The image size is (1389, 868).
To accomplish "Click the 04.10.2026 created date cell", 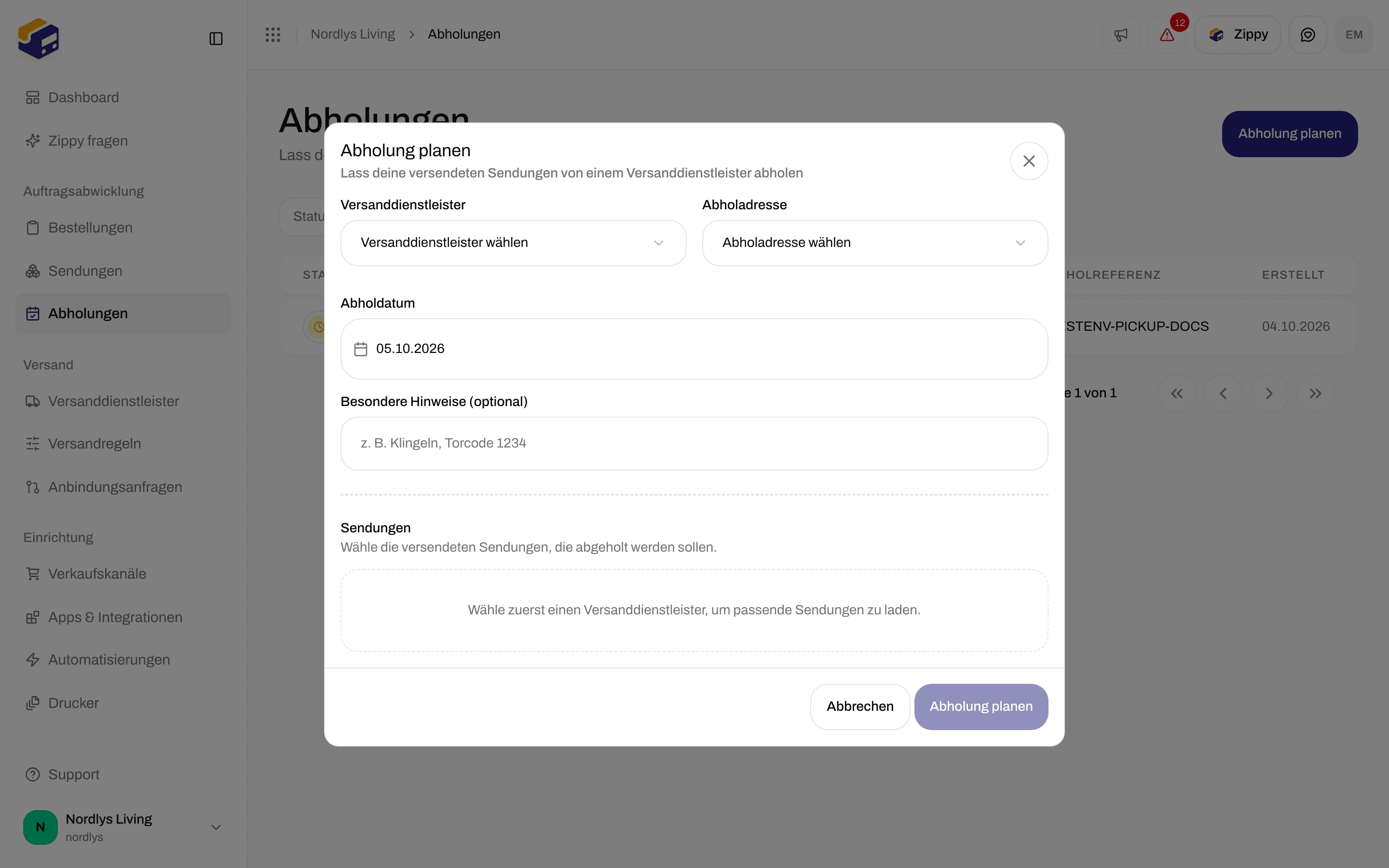I will coord(1295,326).
